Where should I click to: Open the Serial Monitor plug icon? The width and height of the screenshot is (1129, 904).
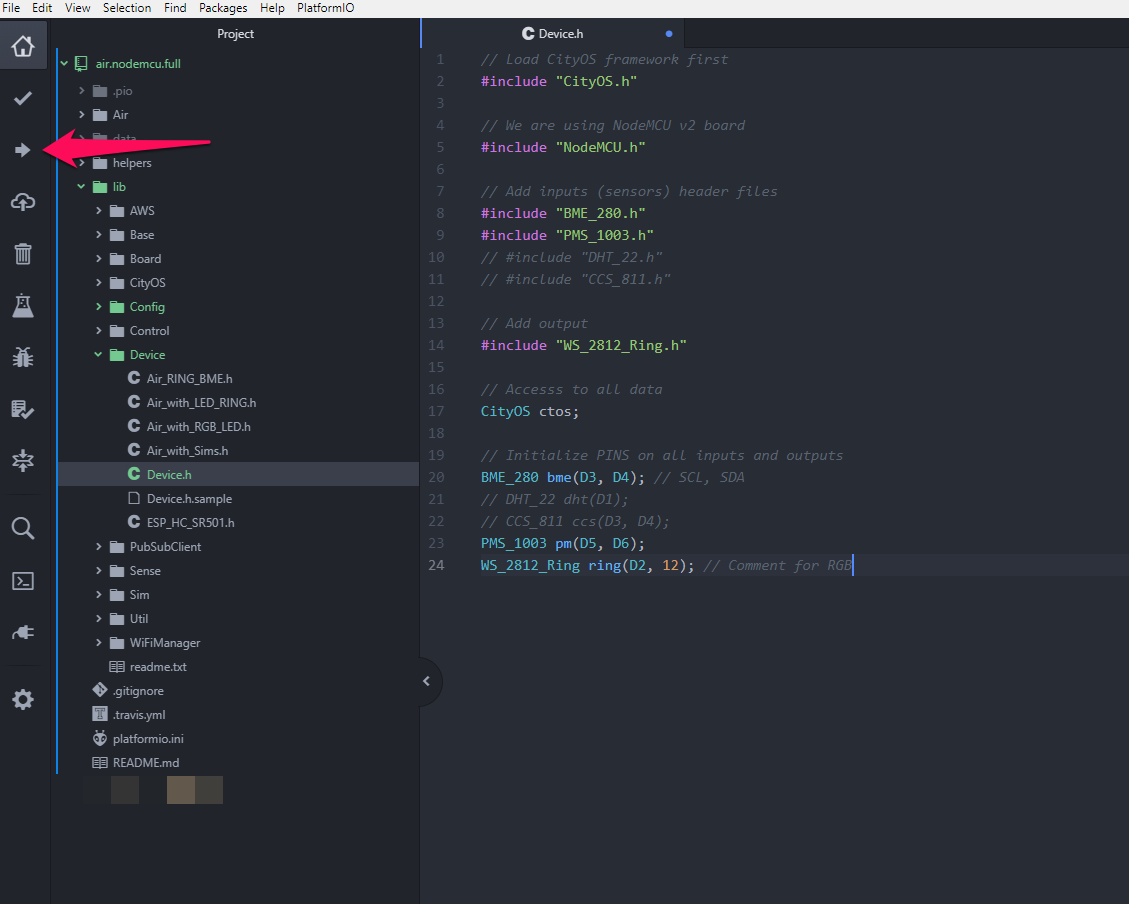click(23, 633)
